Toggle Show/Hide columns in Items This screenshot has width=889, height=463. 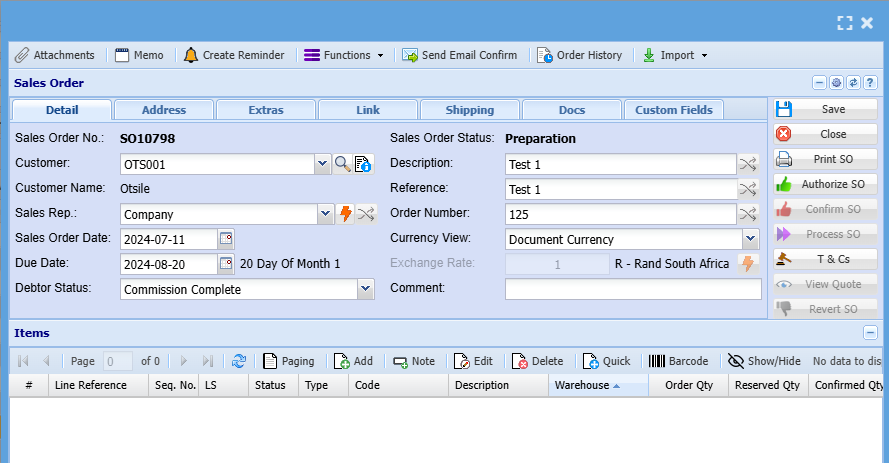click(764, 361)
